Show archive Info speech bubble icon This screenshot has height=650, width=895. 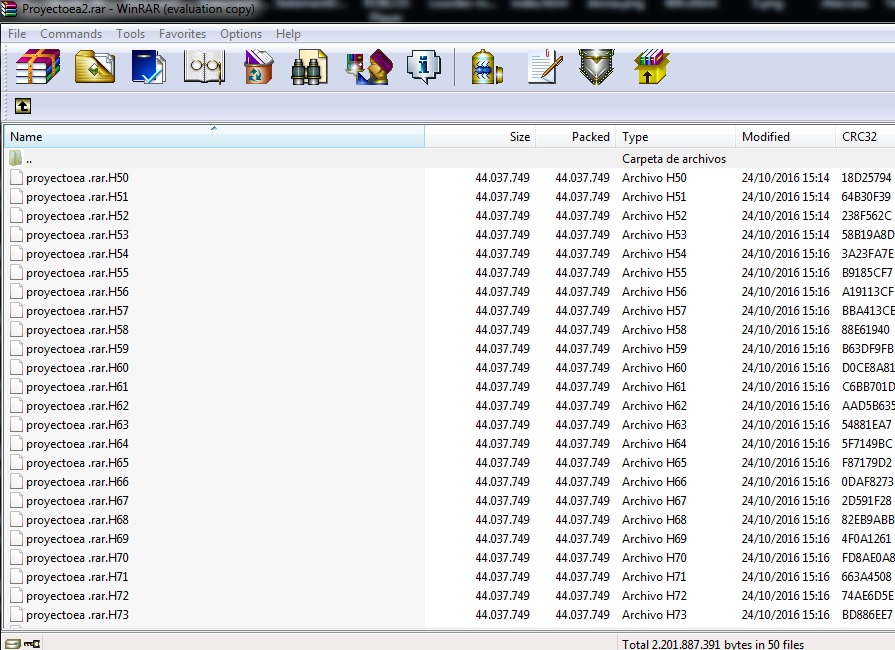click(424, 68)
